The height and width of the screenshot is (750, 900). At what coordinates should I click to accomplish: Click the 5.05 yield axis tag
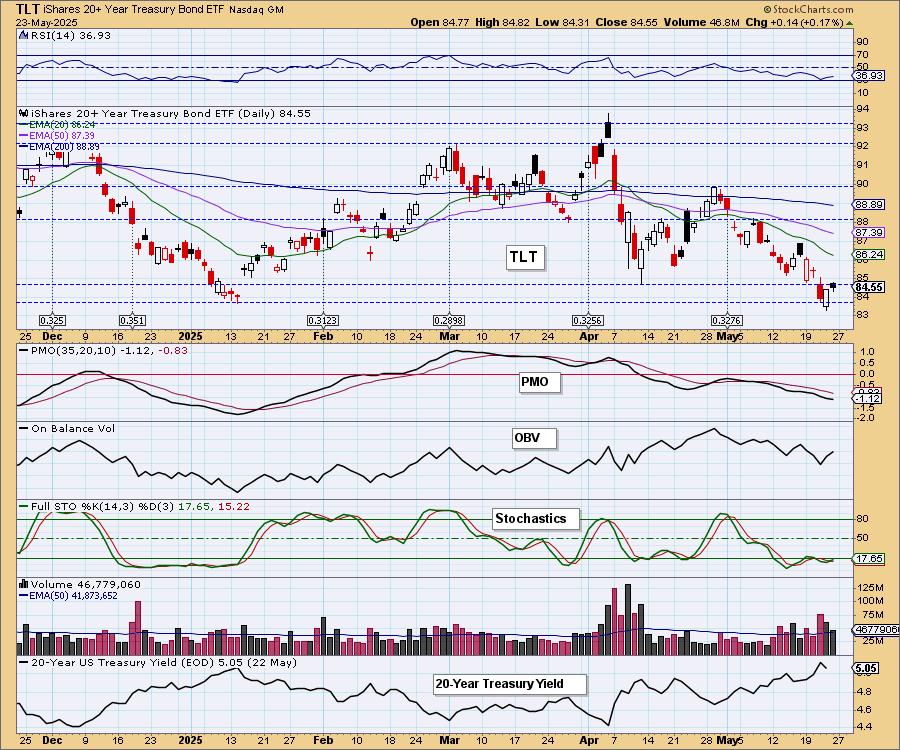[867, 668]
